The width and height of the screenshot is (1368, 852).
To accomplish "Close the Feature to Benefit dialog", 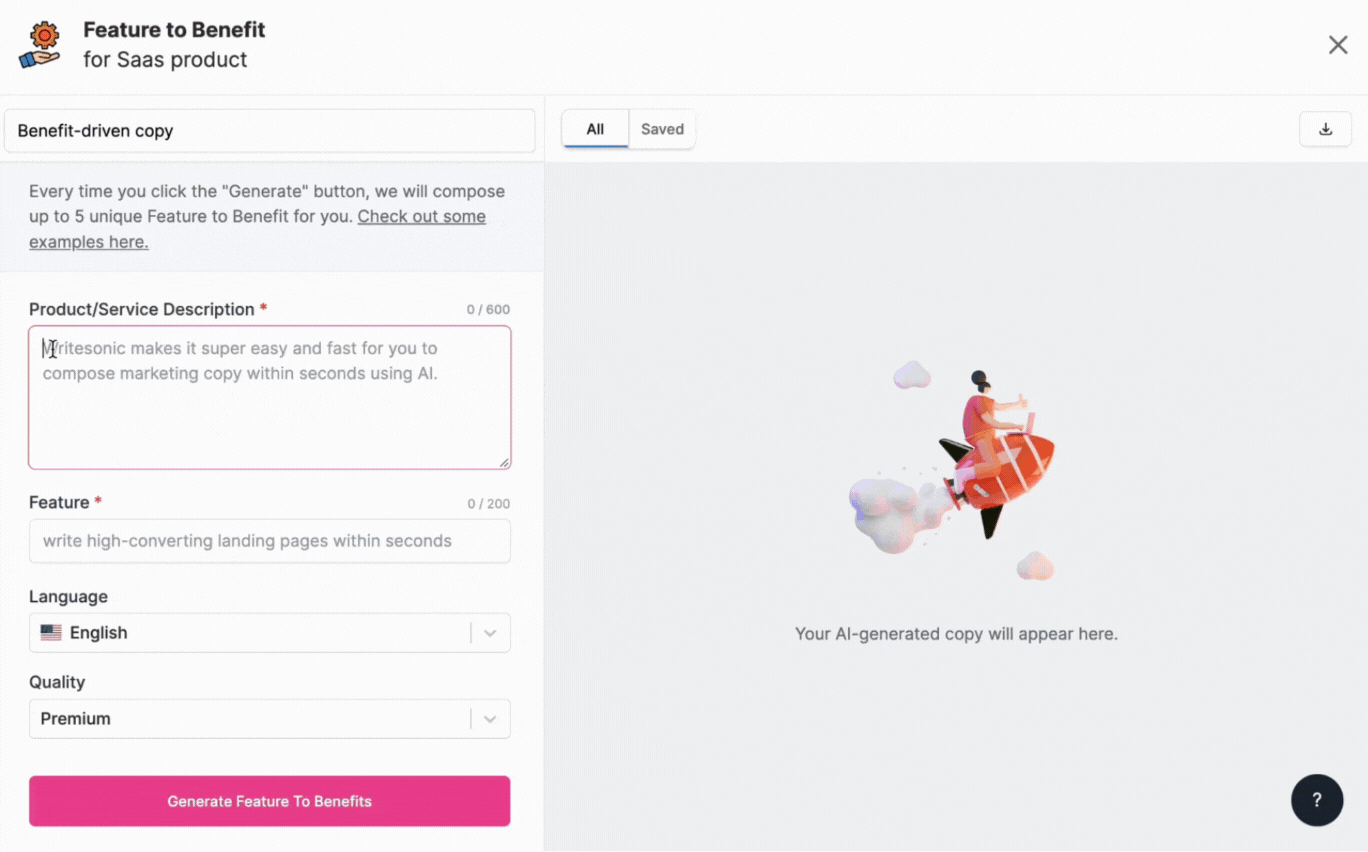I will [1337, 44].
